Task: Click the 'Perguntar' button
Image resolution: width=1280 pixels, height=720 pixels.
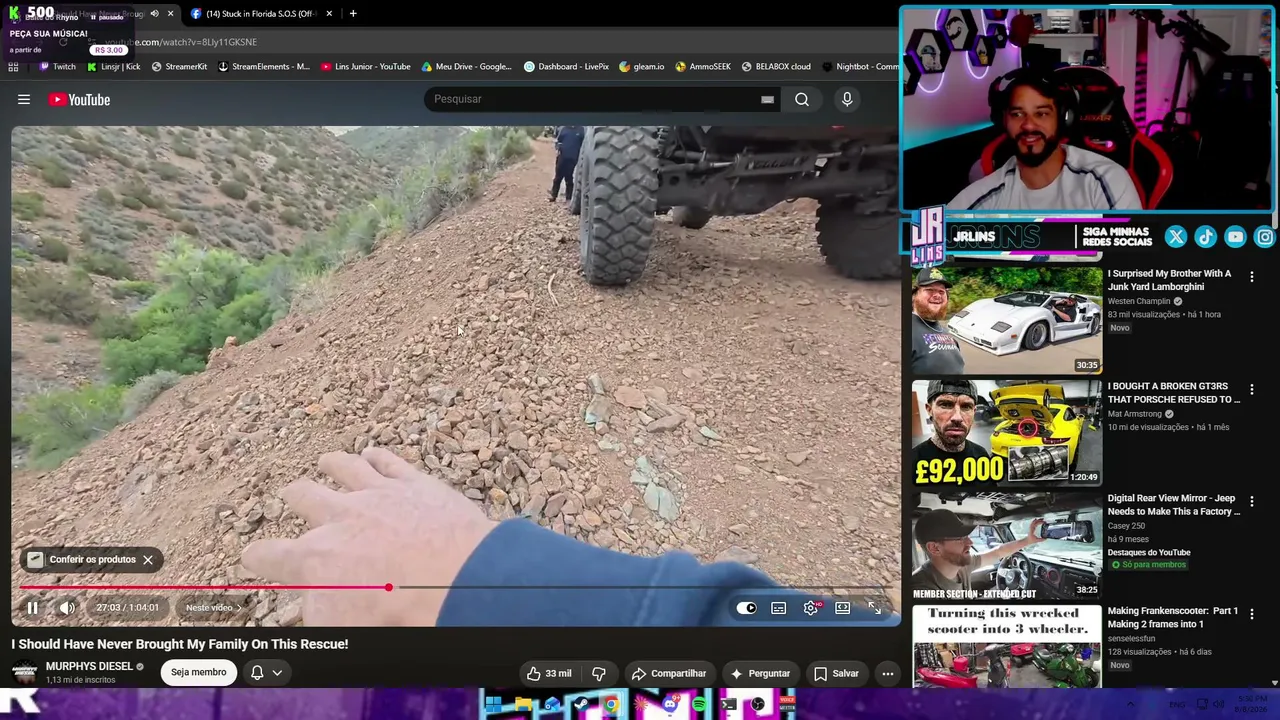Action: pos(760,674)
